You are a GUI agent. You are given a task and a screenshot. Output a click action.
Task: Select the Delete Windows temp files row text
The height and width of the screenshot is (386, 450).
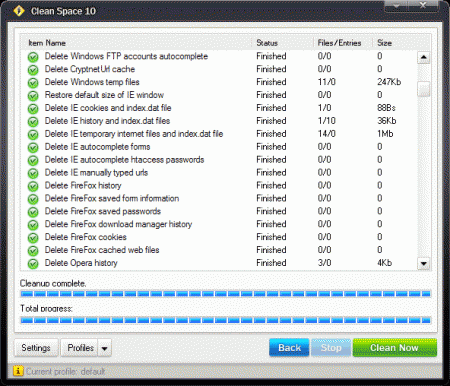pyautogui.click(x=92, y=82)
